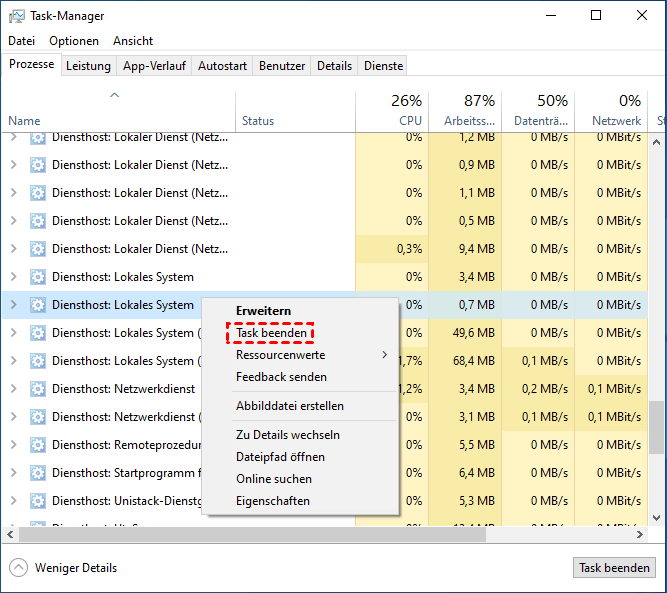Click the gear icon beside Diensthost: Startprogramm

pyautogui.click(x=38, y=473)
